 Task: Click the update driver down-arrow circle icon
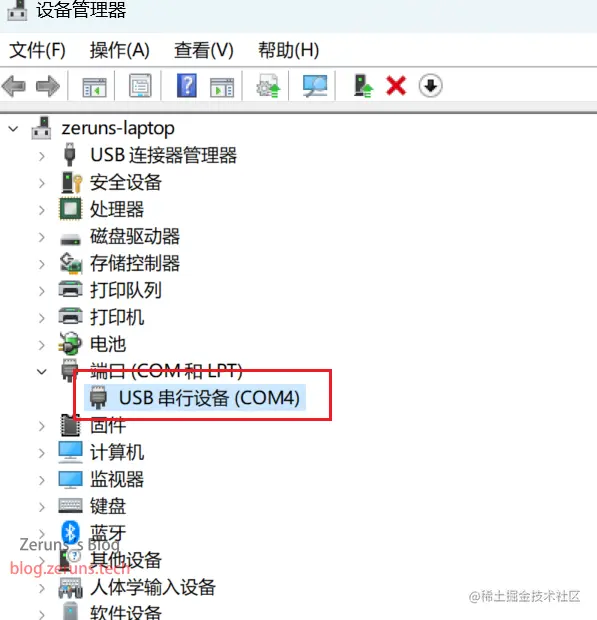click(430, 85)
